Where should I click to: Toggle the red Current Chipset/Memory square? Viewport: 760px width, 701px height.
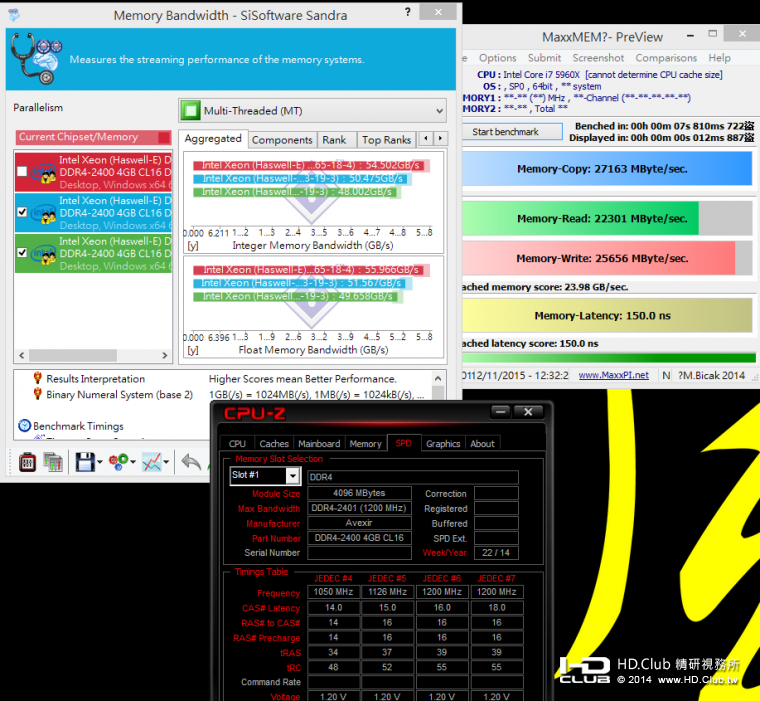click(x=164, y=137)
